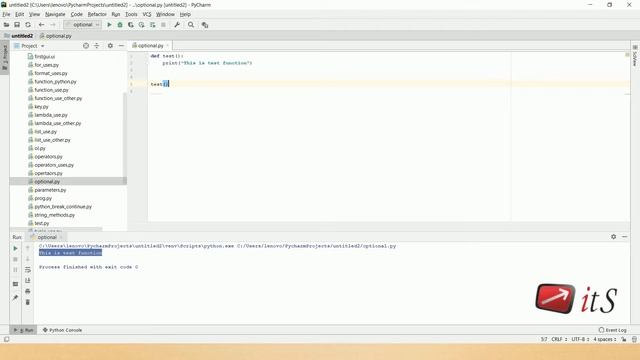Open the VCS menu

[x=147, y=14]
